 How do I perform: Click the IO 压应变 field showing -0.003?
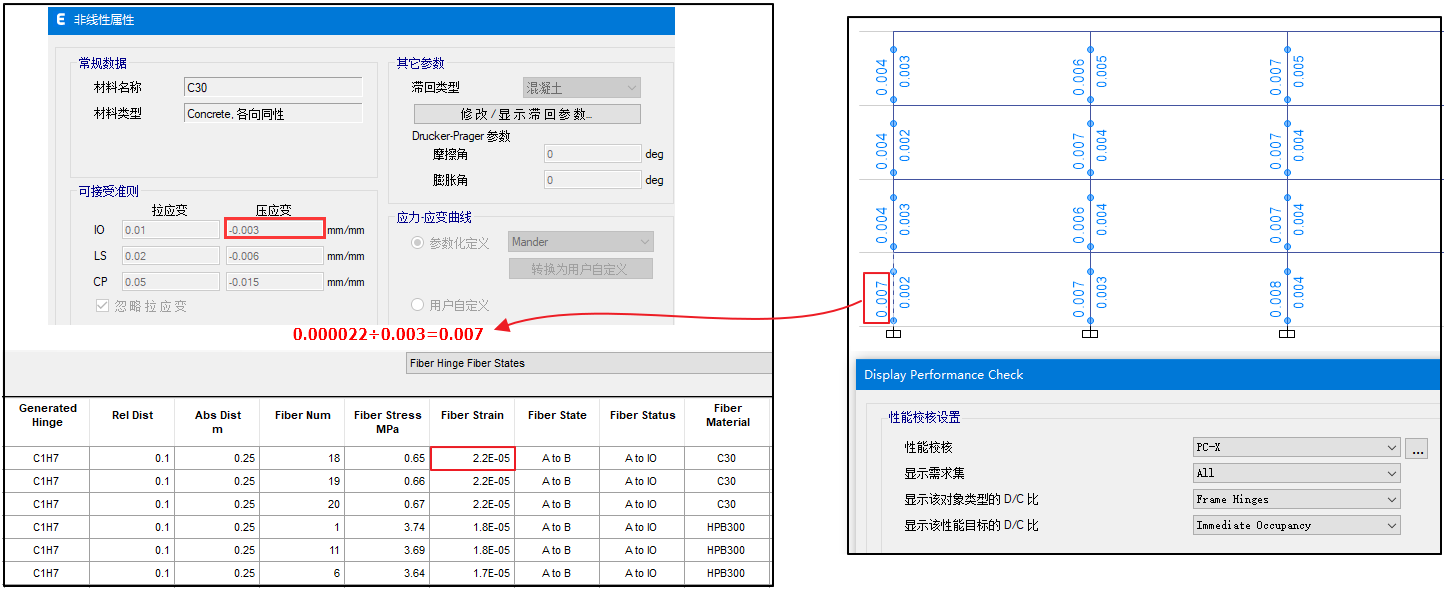(x=275, y=230)
